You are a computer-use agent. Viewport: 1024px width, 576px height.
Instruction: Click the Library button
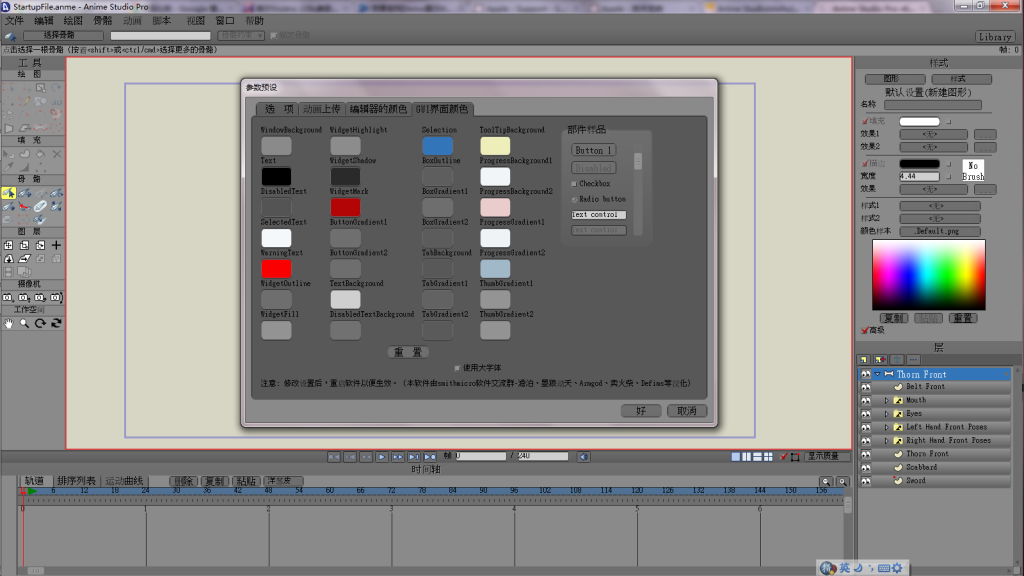(x=995, y=37)
